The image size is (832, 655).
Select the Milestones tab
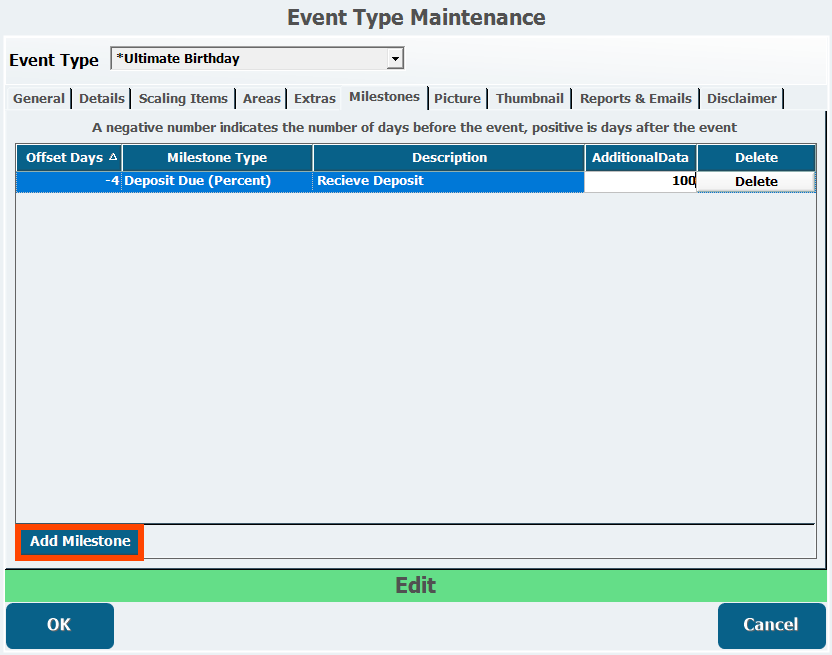384,97
